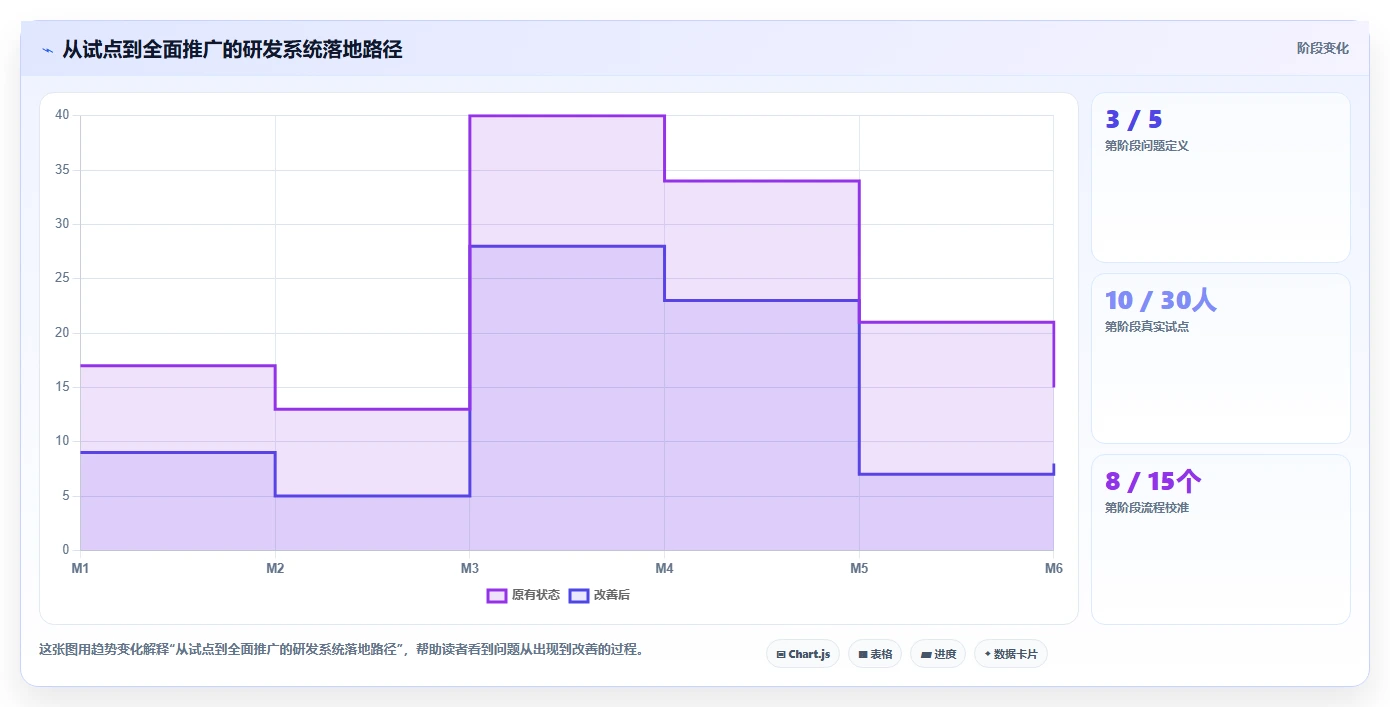Open the 3 / 5 第阶段问题定义 card
The width and height of the screenshot is (1390, 707).
[1220, 178]
